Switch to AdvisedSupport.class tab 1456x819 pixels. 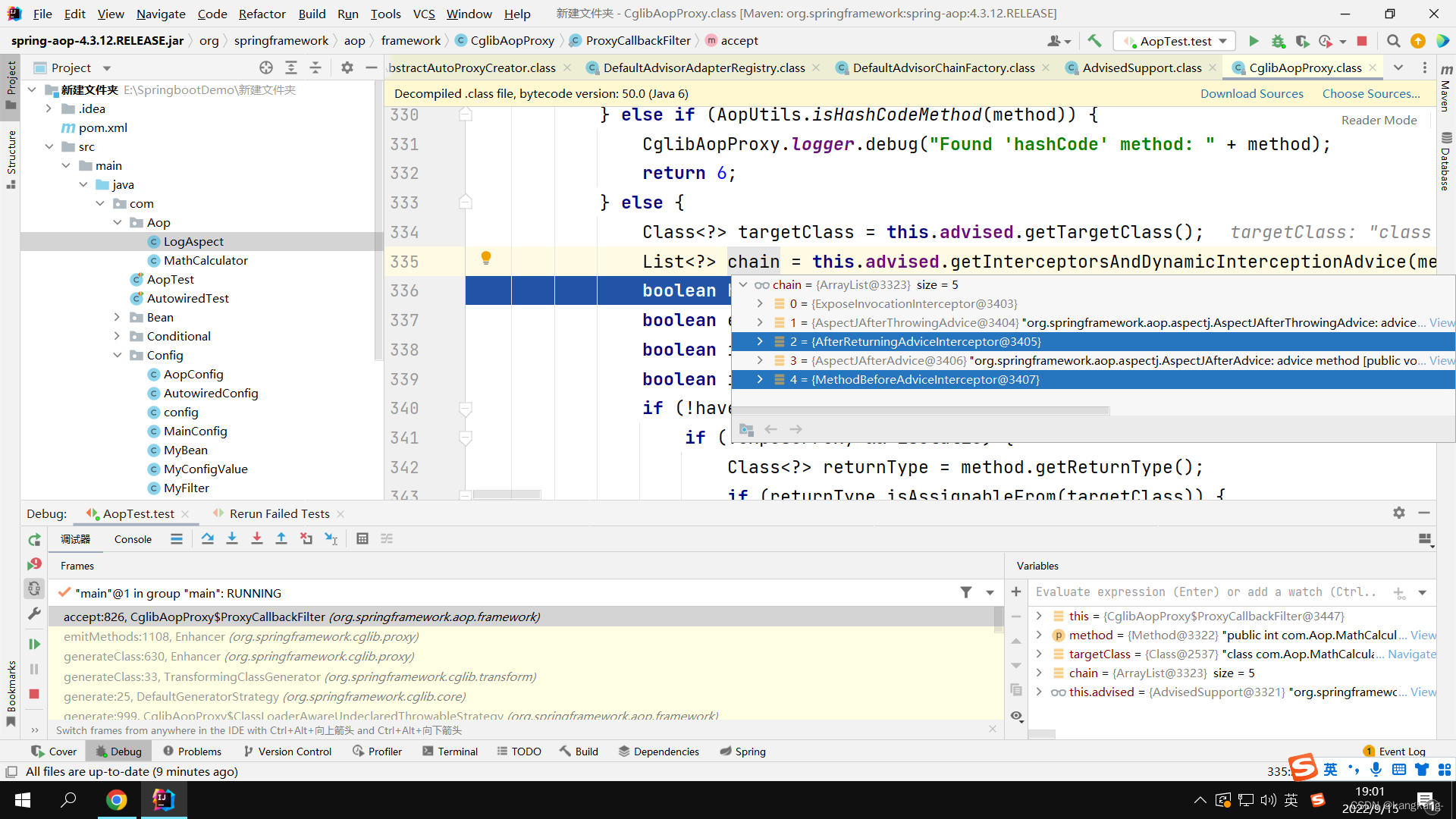pyautogui.click(x=1141, y=67)
